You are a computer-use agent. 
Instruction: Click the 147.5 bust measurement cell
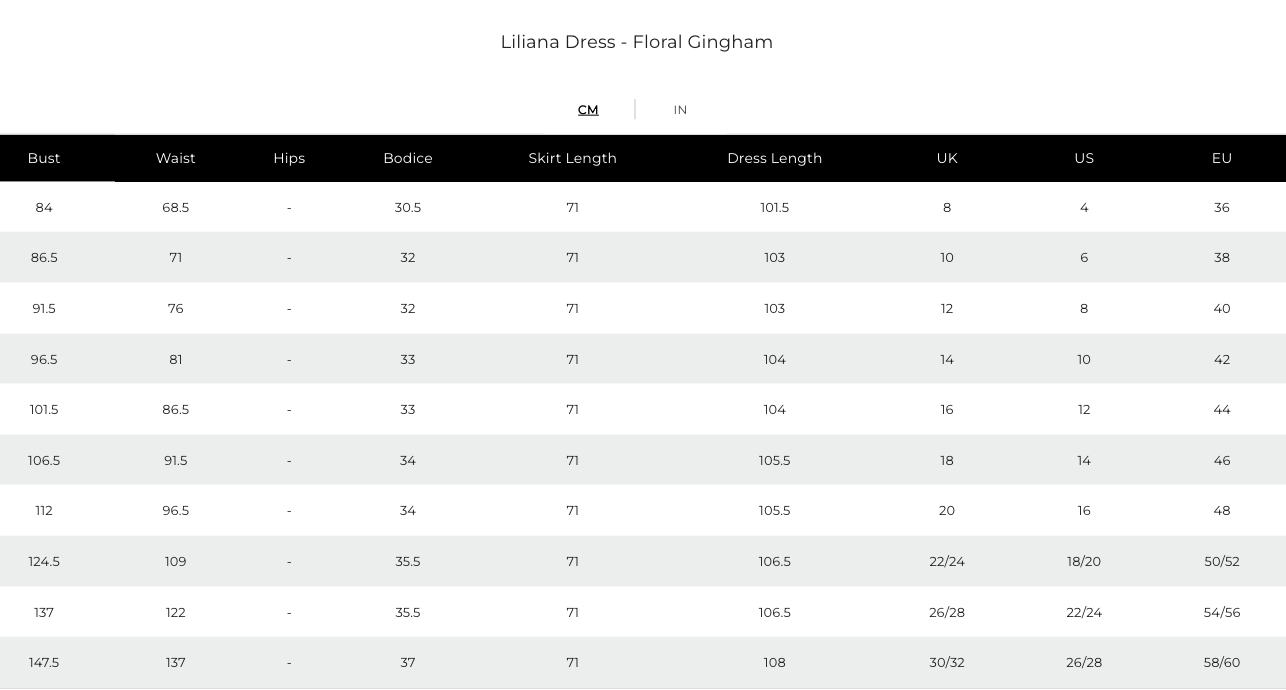coord(44,663)
